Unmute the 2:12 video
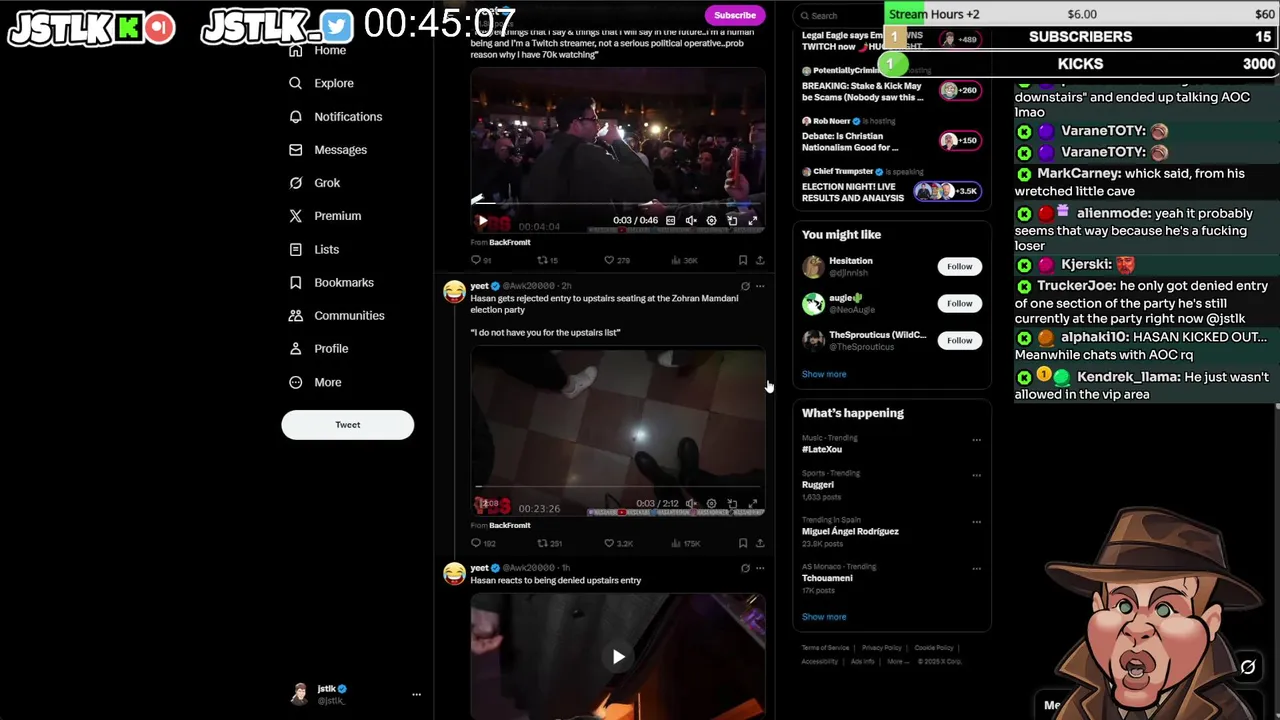1280x720 pixels. pyautogui.click(x=691, y=504)
